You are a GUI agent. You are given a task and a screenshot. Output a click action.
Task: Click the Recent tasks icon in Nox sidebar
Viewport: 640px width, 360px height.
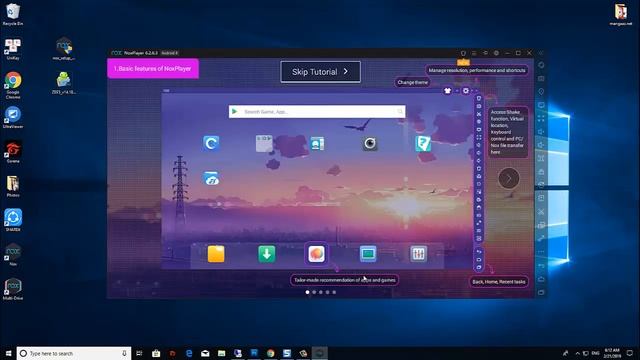coord(541,292)
